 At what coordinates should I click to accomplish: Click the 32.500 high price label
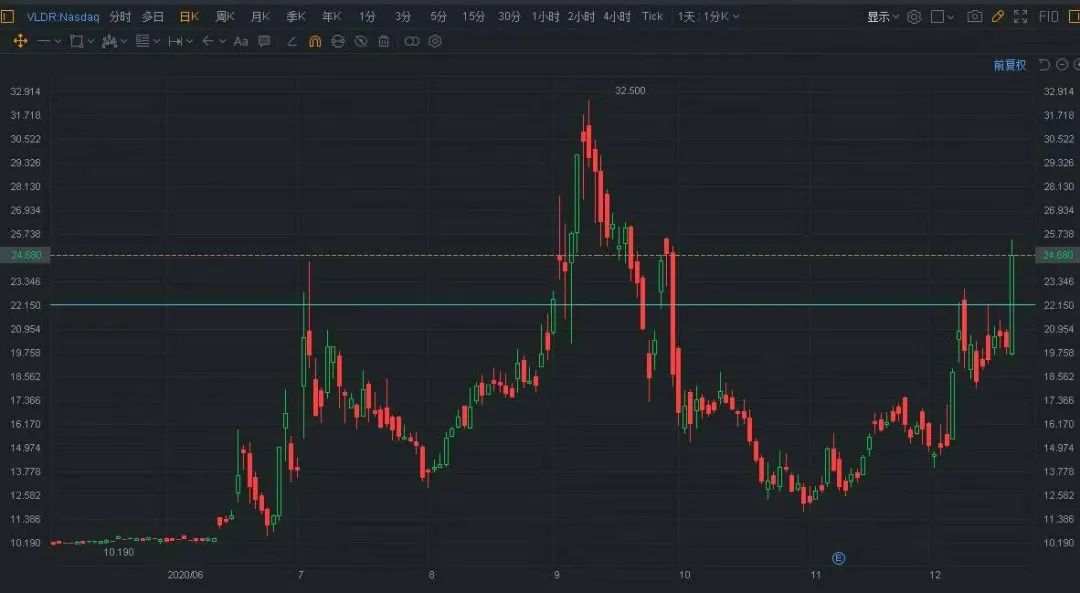(x=630, y=91)
